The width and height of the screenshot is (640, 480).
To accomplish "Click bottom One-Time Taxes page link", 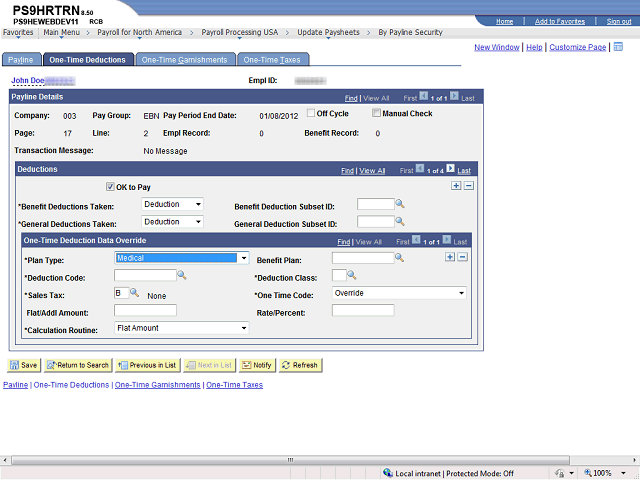I will pos(234,385).
